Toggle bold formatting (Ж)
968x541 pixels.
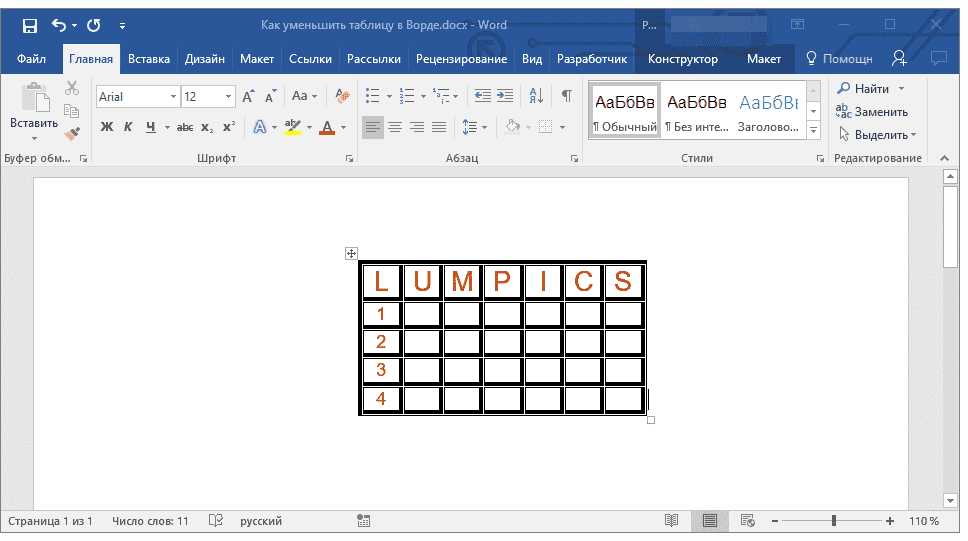pyautogui.click(x=107, y=127)
